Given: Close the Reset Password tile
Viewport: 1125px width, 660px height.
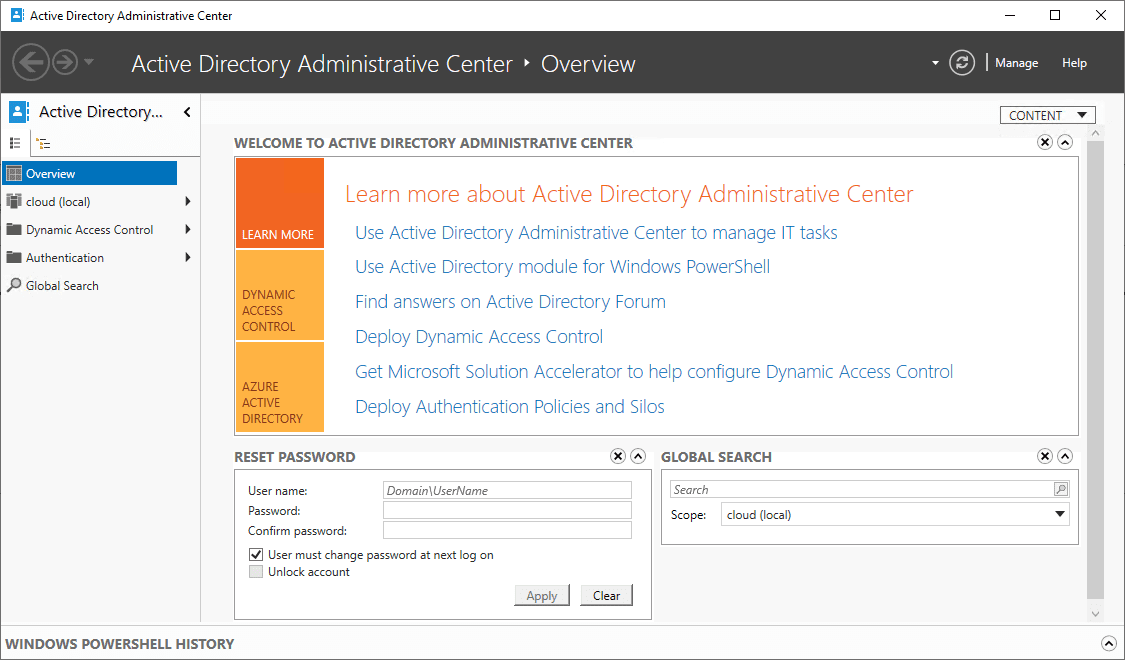Looking at the screenshot, I should point(618,457).
